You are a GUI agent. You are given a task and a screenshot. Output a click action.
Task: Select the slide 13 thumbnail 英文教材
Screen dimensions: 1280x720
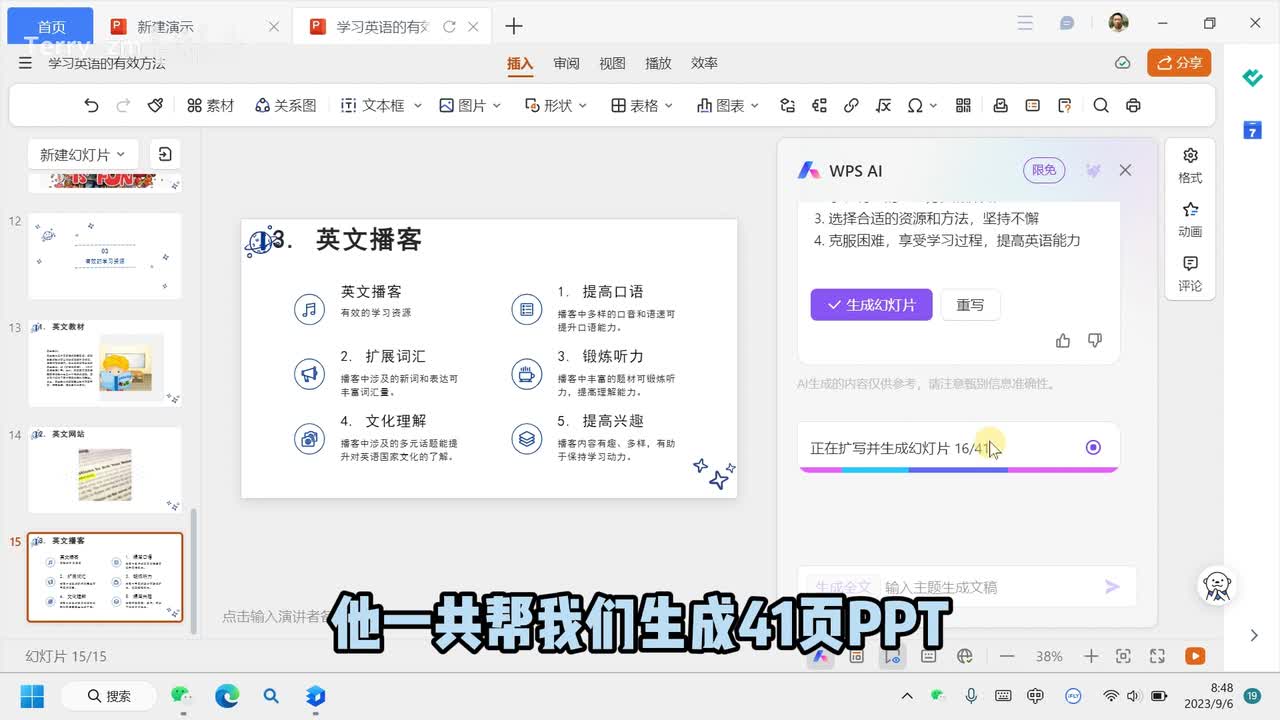coord(105,362)
